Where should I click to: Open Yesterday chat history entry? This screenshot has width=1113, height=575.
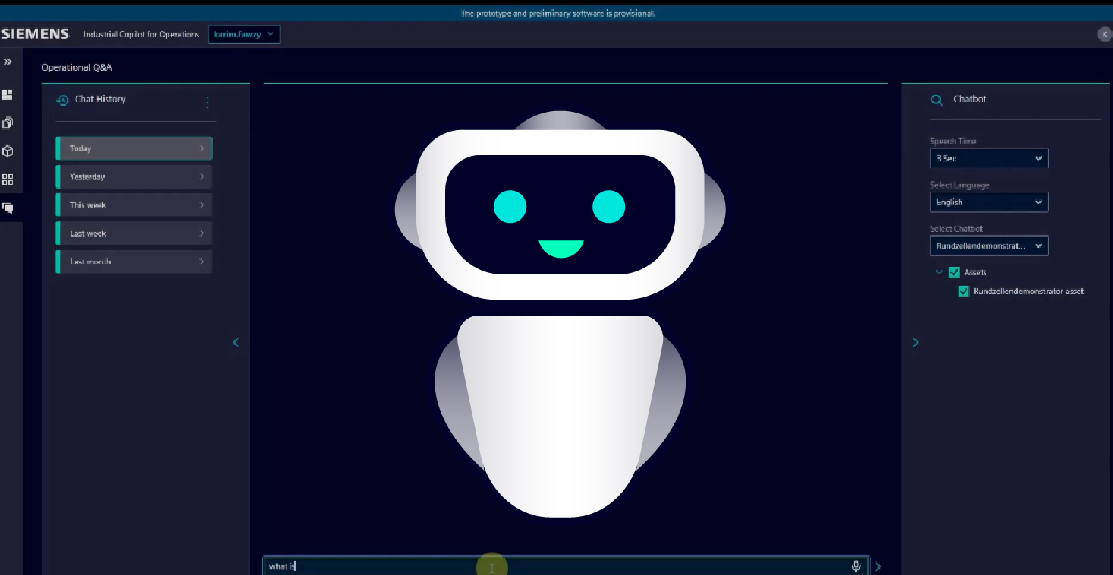point(134,177)
